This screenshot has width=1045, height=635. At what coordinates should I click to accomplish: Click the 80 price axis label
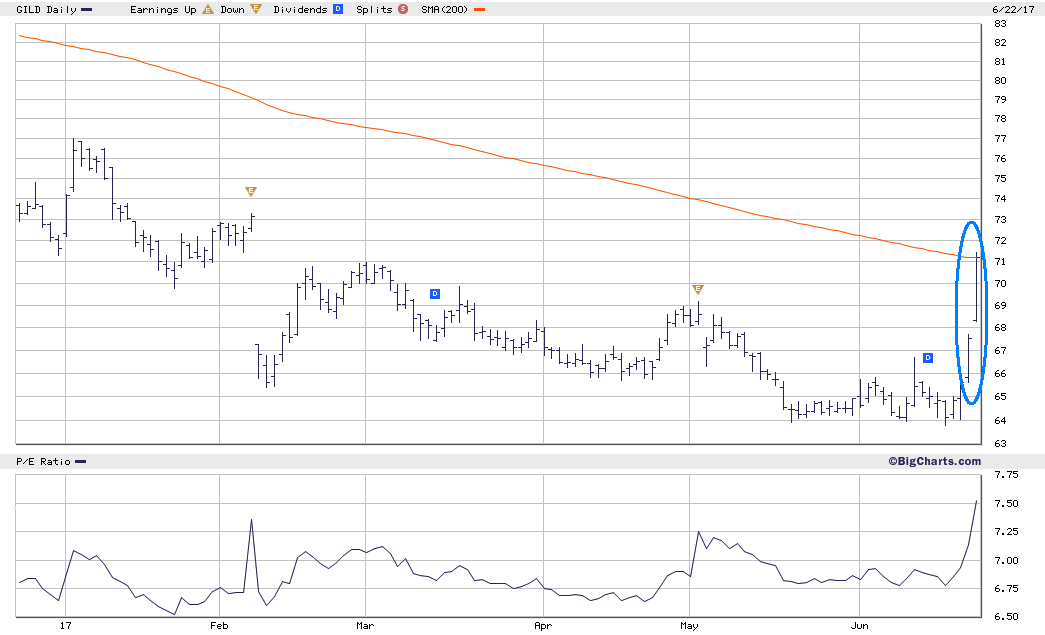(1000, 81)
